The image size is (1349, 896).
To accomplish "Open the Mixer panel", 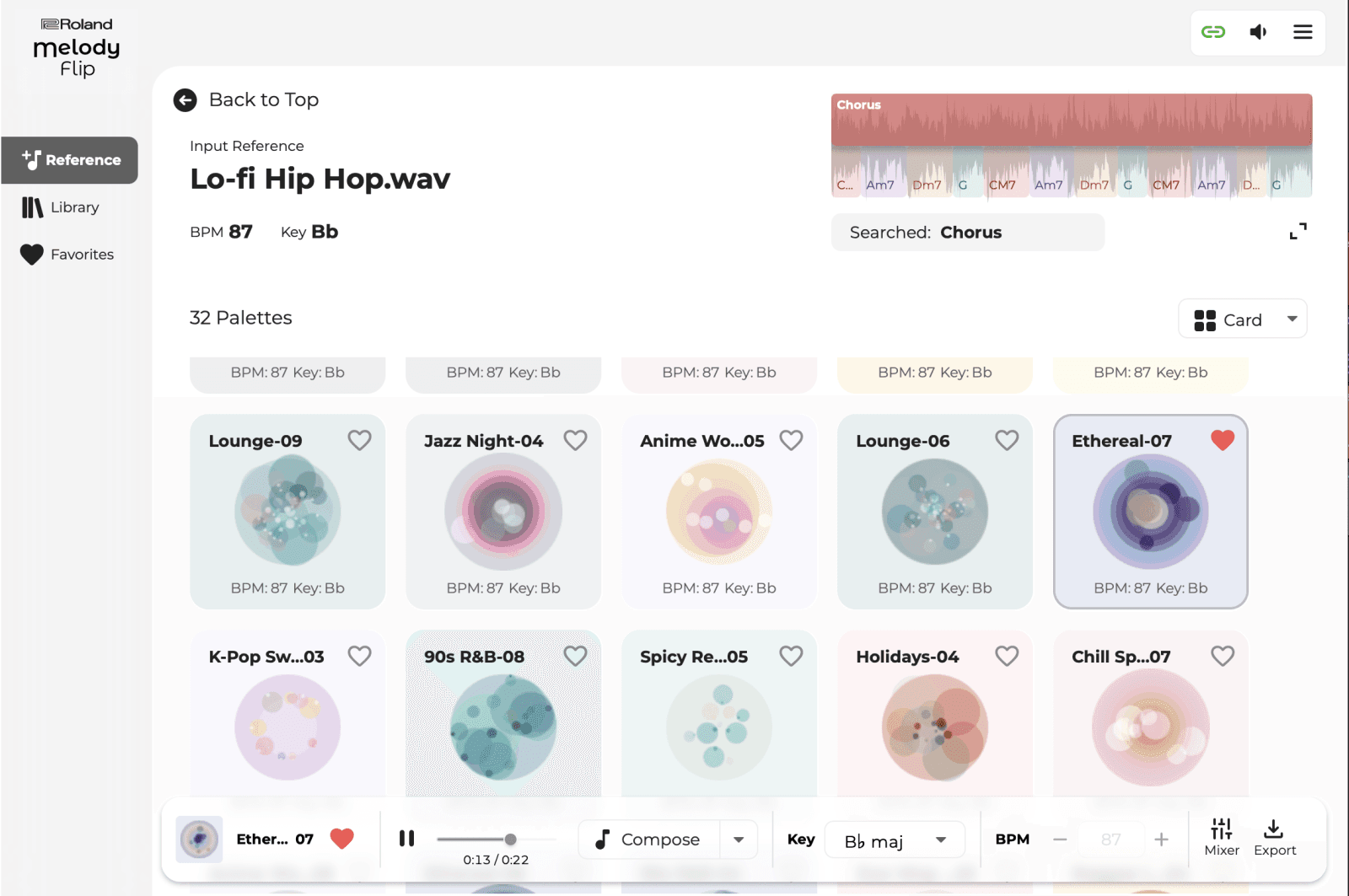I will pyautogui.click(x=1222, y=838).
